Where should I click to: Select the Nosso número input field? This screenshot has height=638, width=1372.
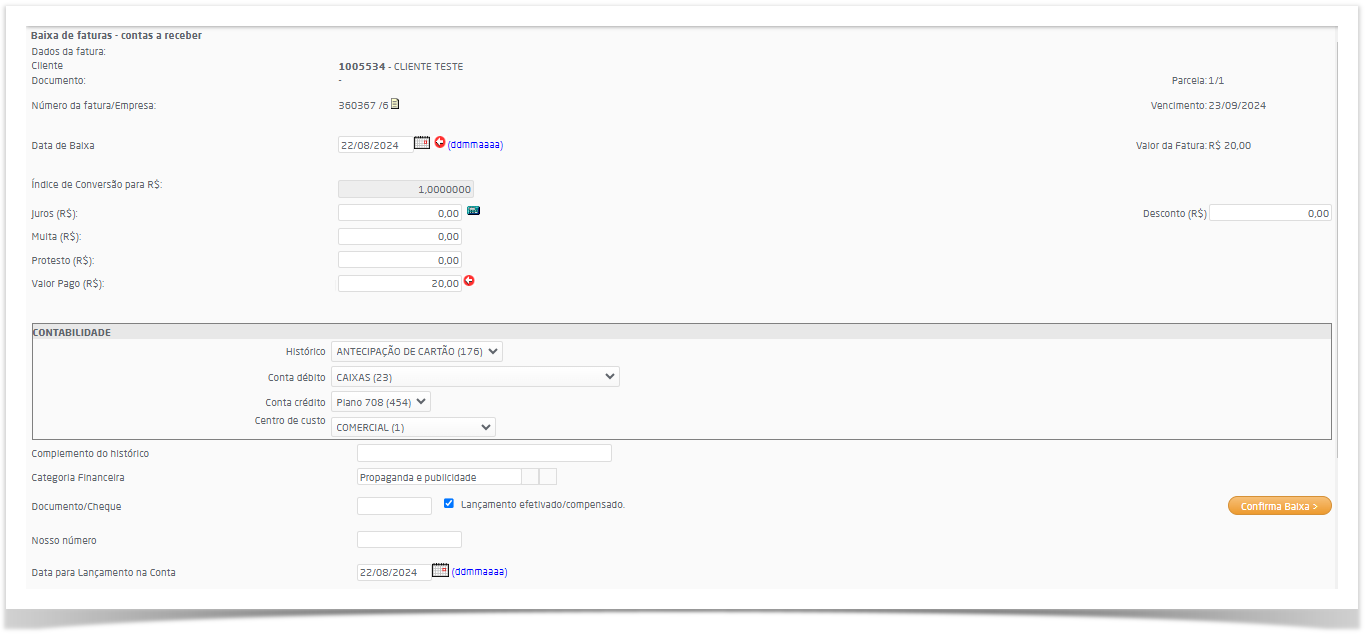[x=409, y=540]
